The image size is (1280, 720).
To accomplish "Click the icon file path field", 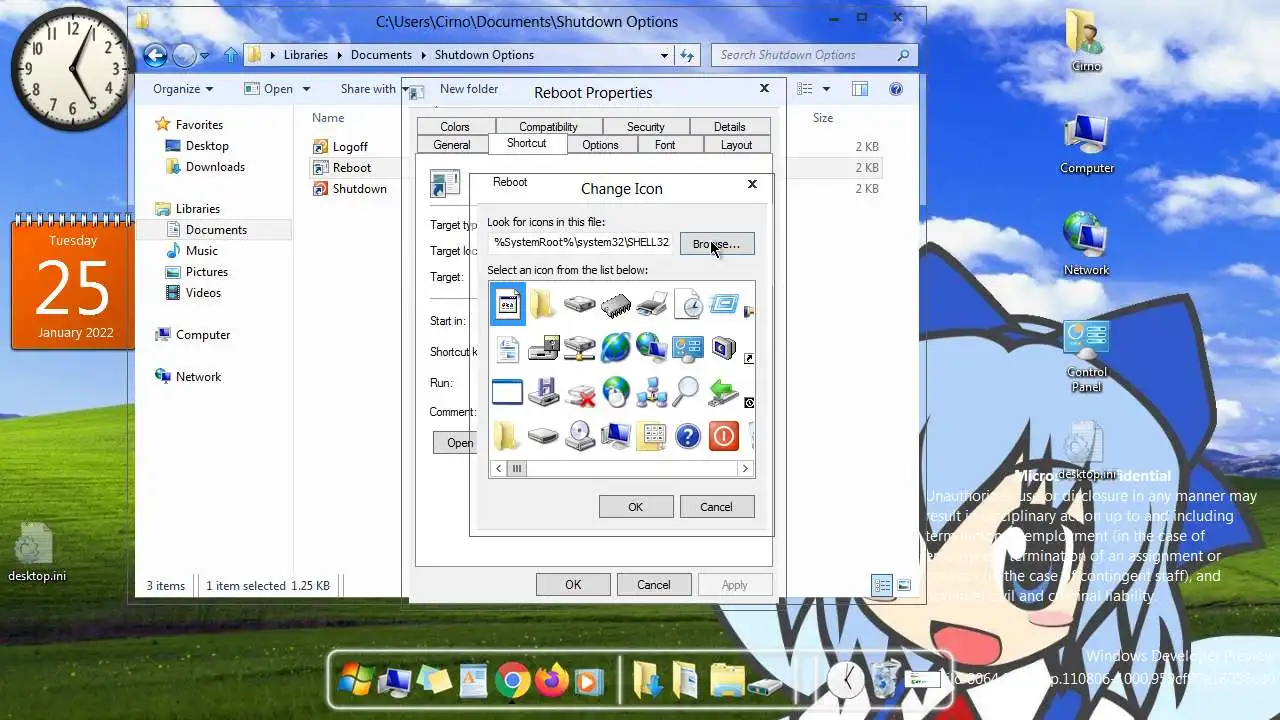I will point(581,243).
